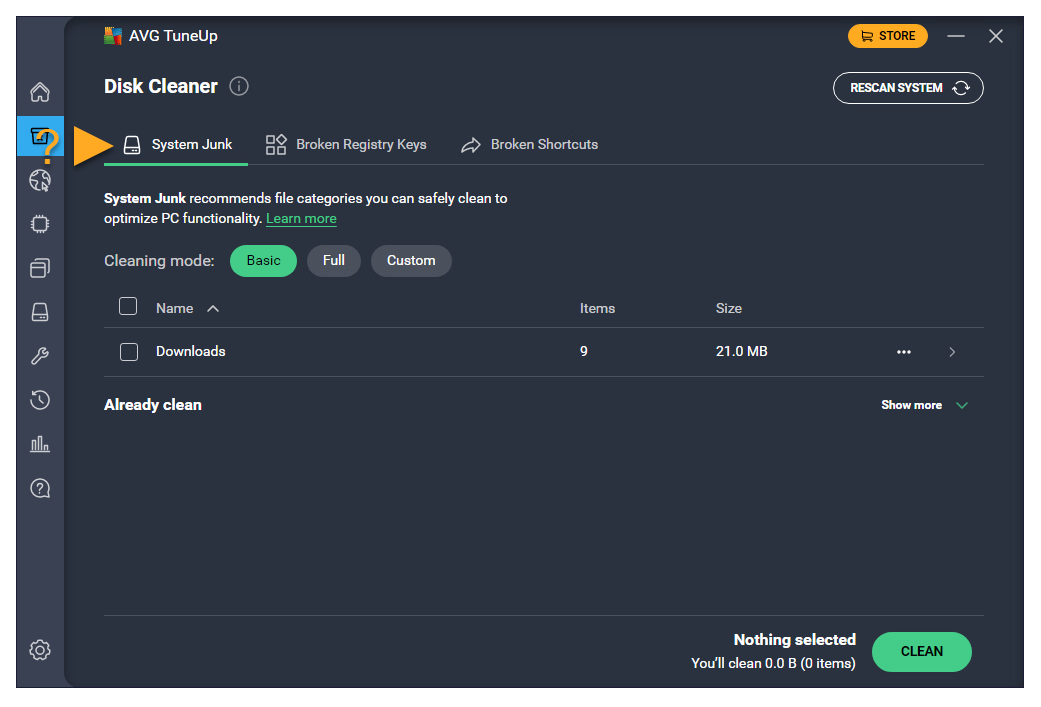Open the Home icon in sidebar
Image resolution: width=1041 pixels, height=707 pixels.
40,93
